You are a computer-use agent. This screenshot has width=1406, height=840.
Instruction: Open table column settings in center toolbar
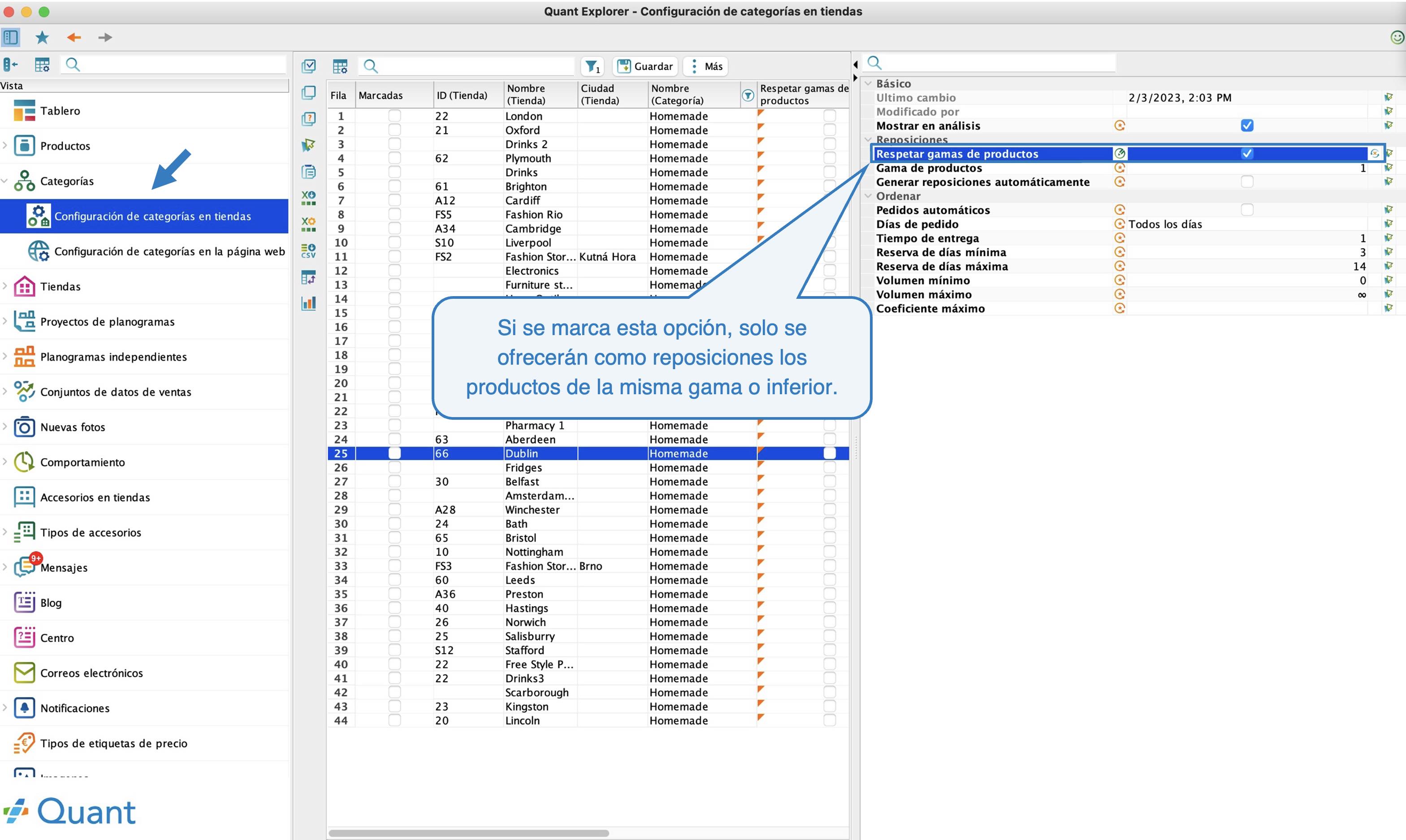[x=340, y=66]
